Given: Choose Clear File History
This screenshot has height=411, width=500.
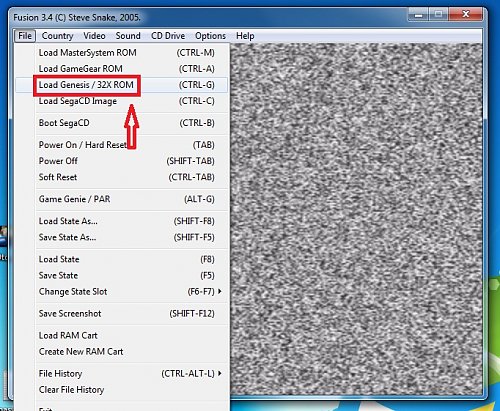Looking at the screenshot, I should click(x=122, y=390).
